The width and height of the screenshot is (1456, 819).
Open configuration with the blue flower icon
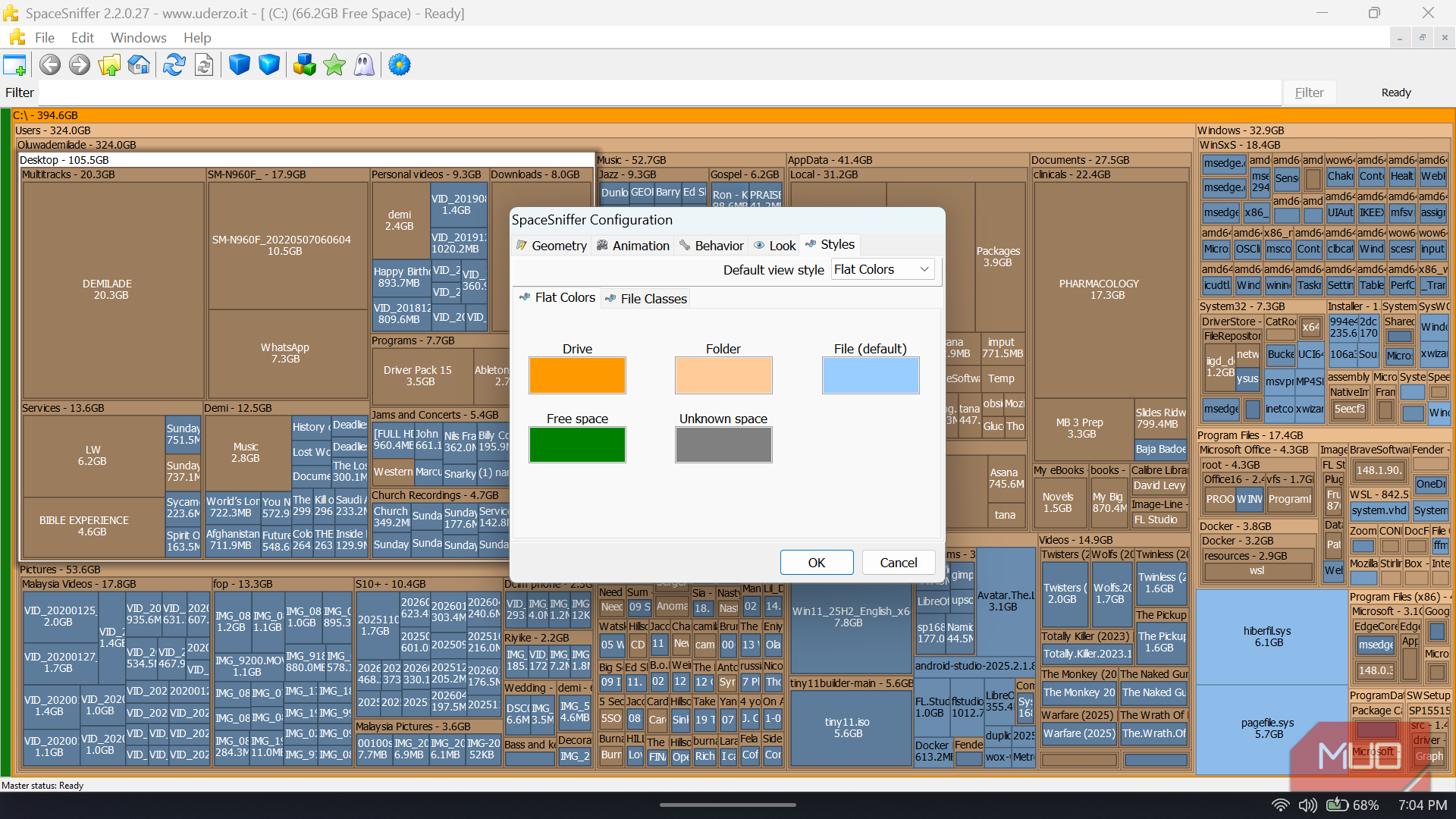[x=400, y=65]
